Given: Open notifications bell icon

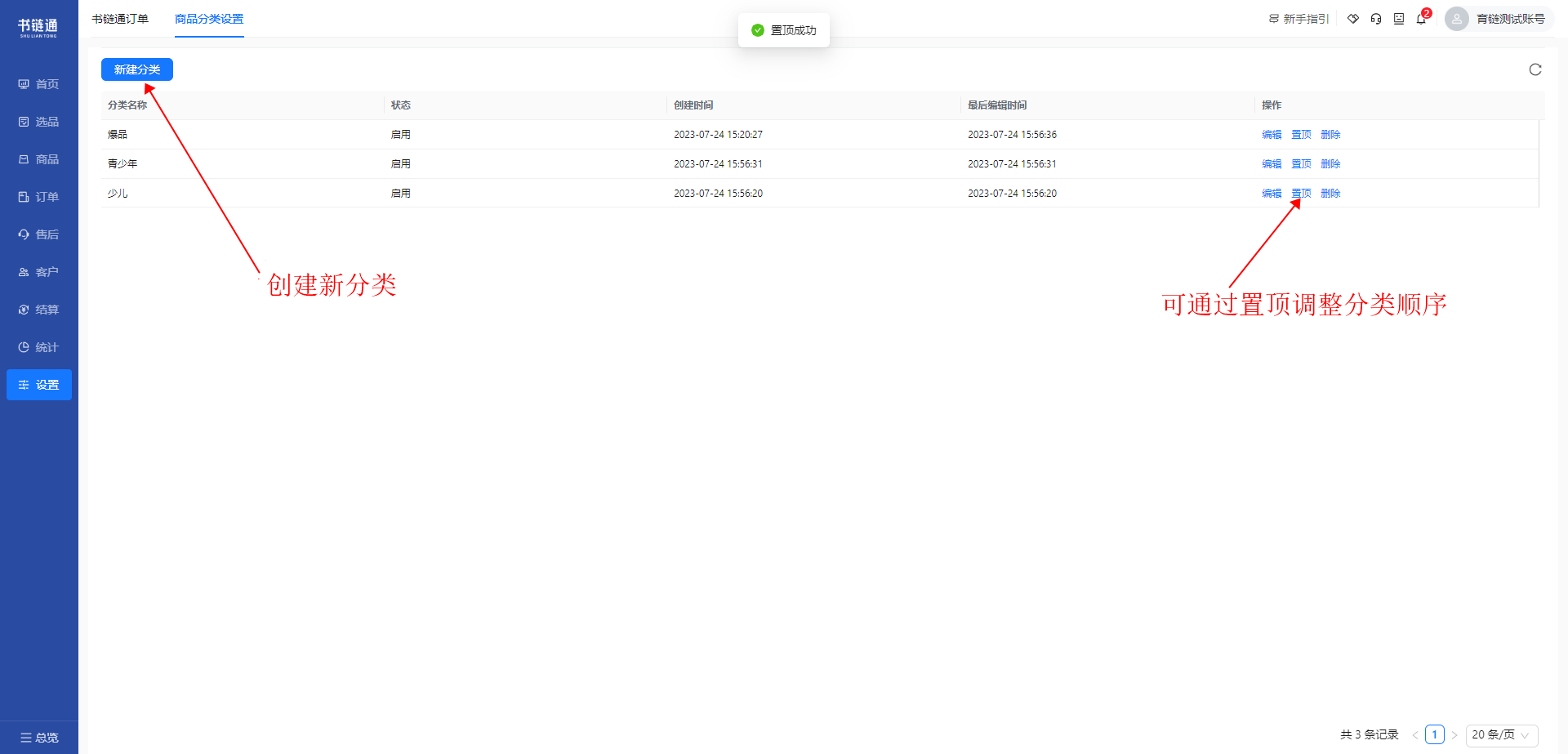Looking at the screenshot, I should pyautogui.click(x=1421, y=19).
